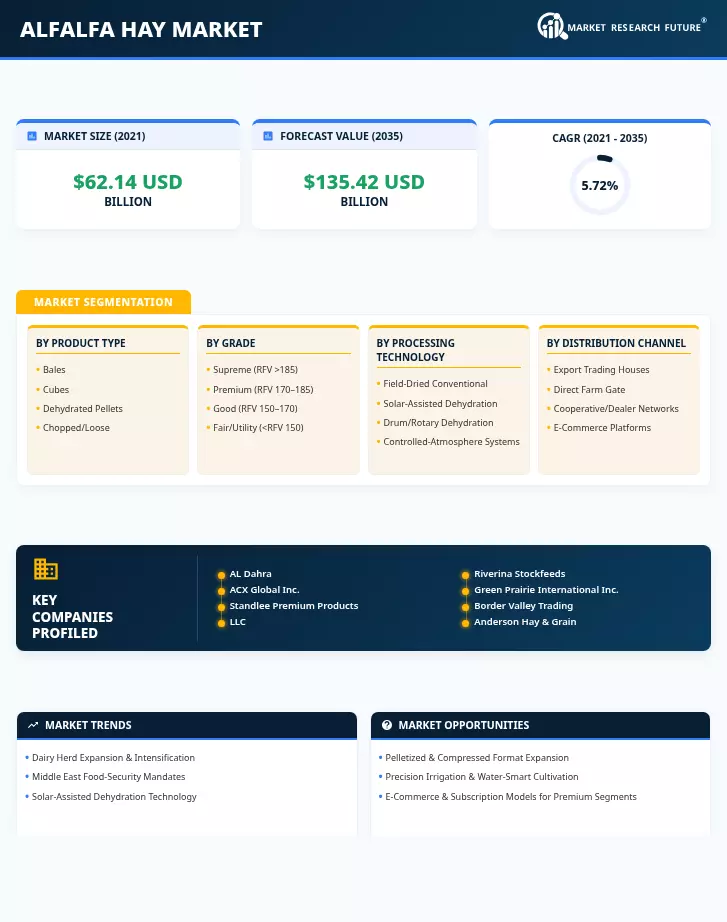Image resolution: width=727 pixels, height=922 pixels.
Task: Click the trend line icon beside Market Trends
Action: pos(33,725)
